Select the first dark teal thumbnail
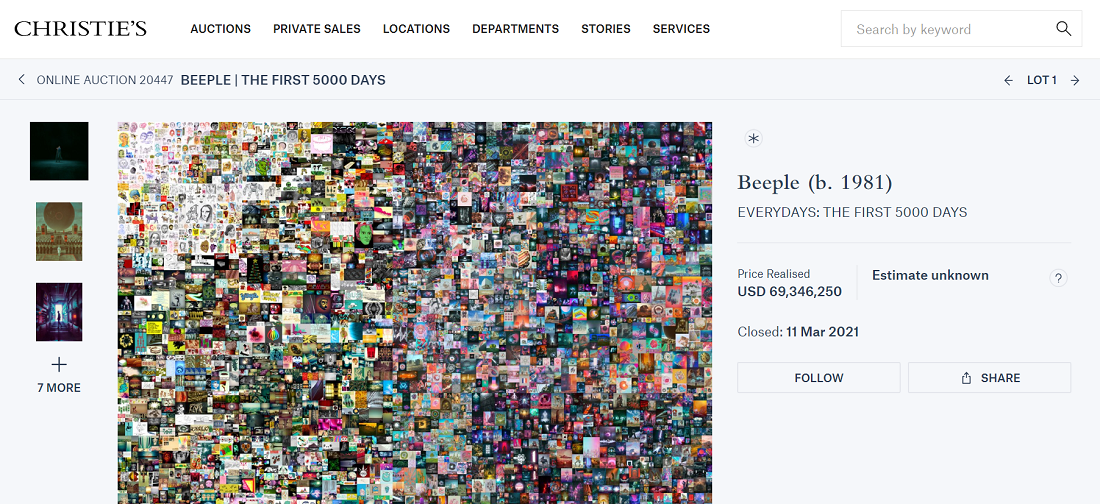The height and width of the screenshot is (504, 1100). click(x=59, y=151)
